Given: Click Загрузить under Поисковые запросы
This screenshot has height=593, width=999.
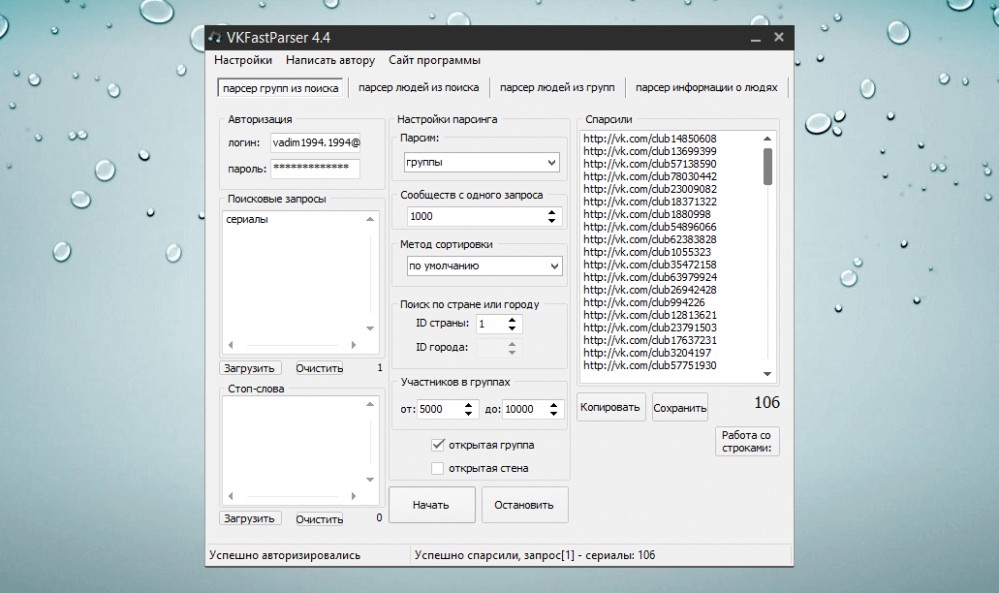Looking at the screenshot, I should point(249,368).
